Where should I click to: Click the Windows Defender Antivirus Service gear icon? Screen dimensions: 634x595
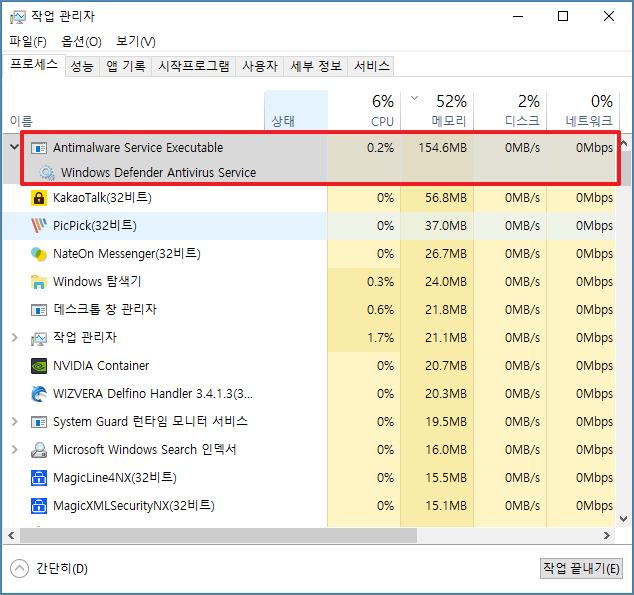pyautogui.click(x=47, y=173)
